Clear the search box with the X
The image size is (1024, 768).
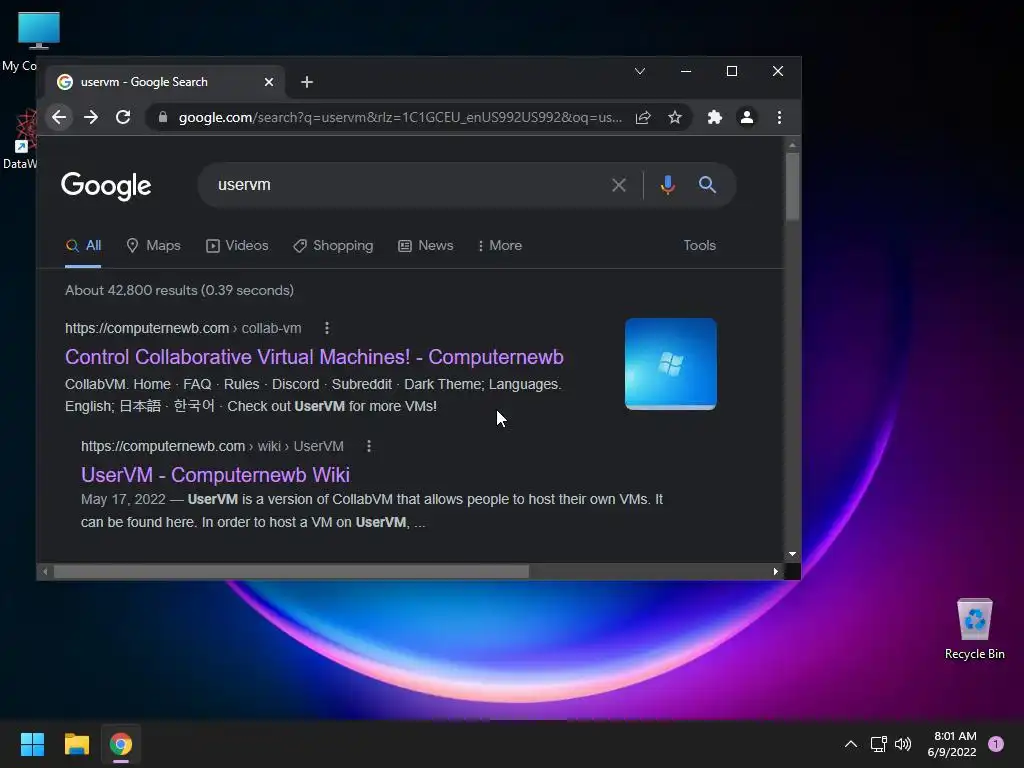coord(618,185)
